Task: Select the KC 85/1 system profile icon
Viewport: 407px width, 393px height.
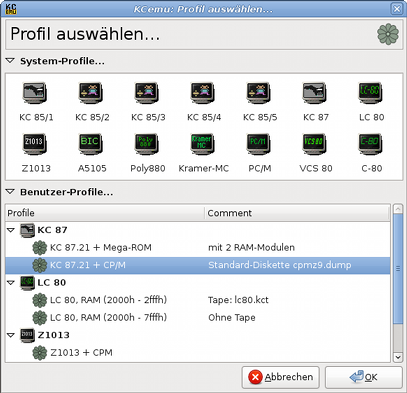Action: coord(35,93)
